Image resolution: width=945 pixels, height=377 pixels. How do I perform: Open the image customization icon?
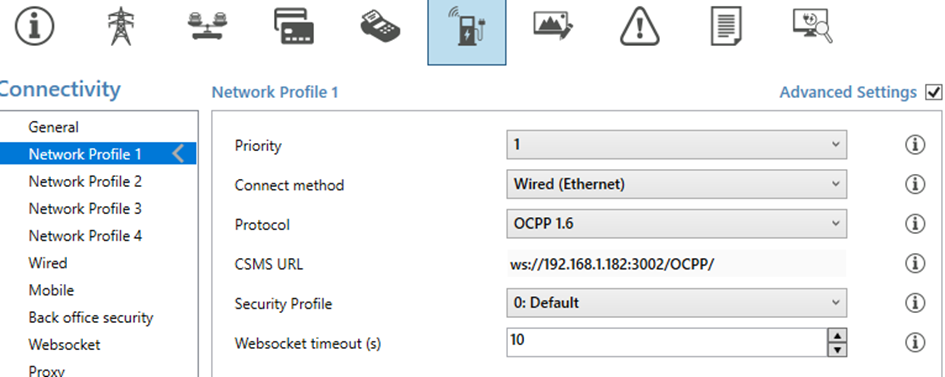(x=553, y=26)
